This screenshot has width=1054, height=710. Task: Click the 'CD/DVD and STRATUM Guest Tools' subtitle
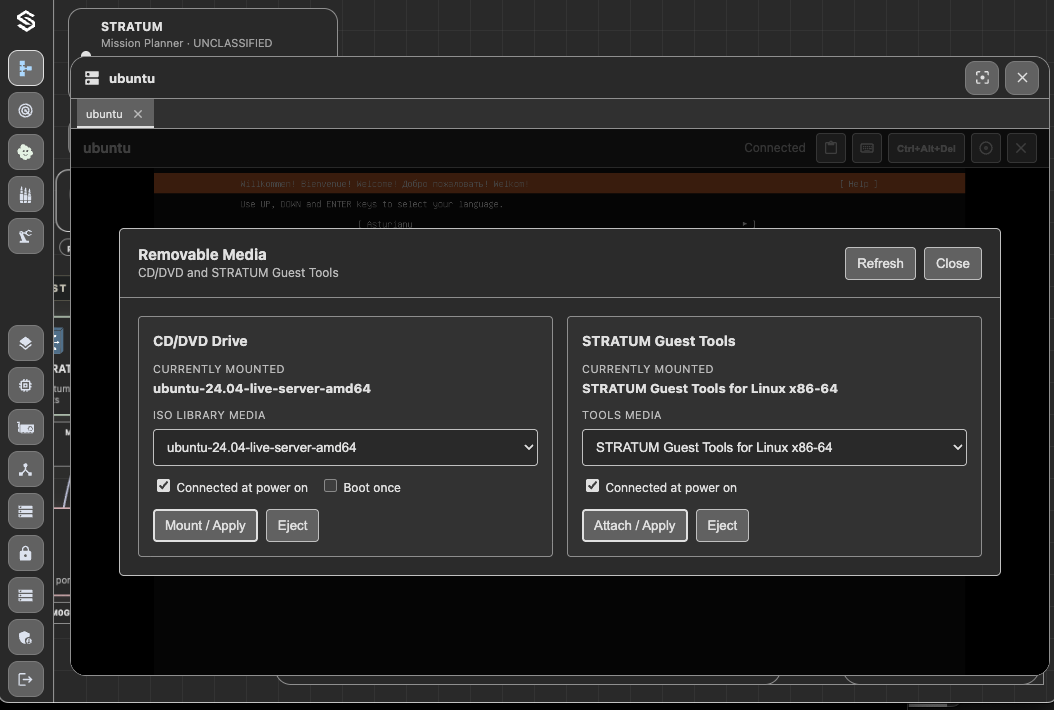(x=238, y=273)
